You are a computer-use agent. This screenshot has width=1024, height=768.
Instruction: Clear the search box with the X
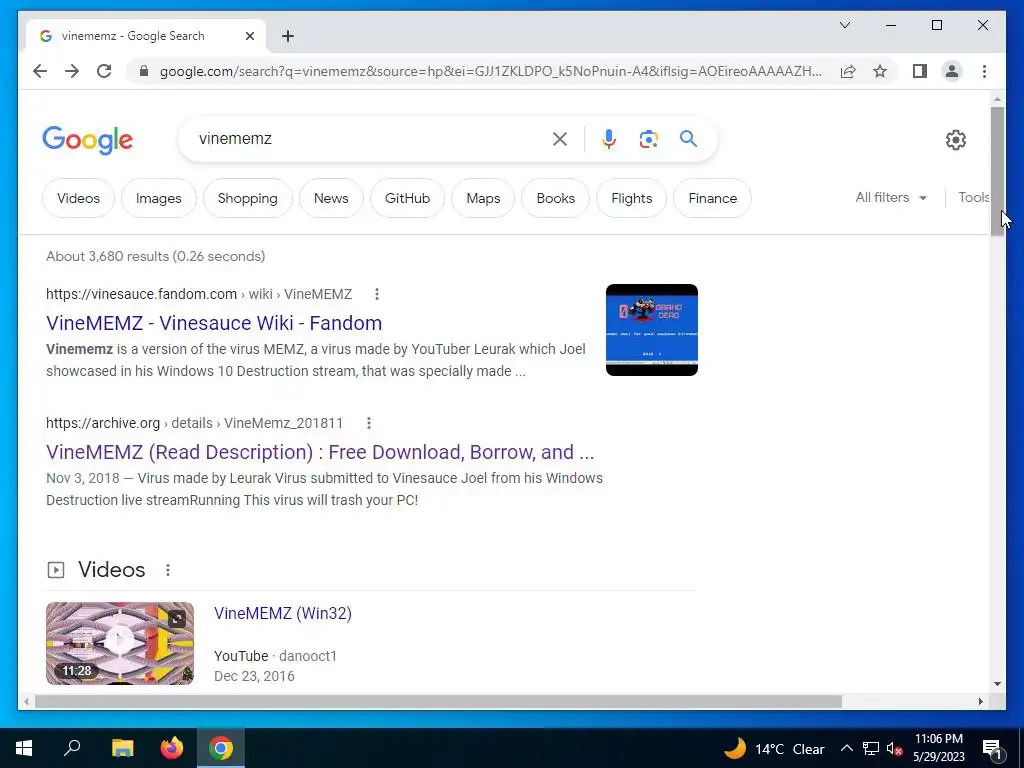point(560,138)
